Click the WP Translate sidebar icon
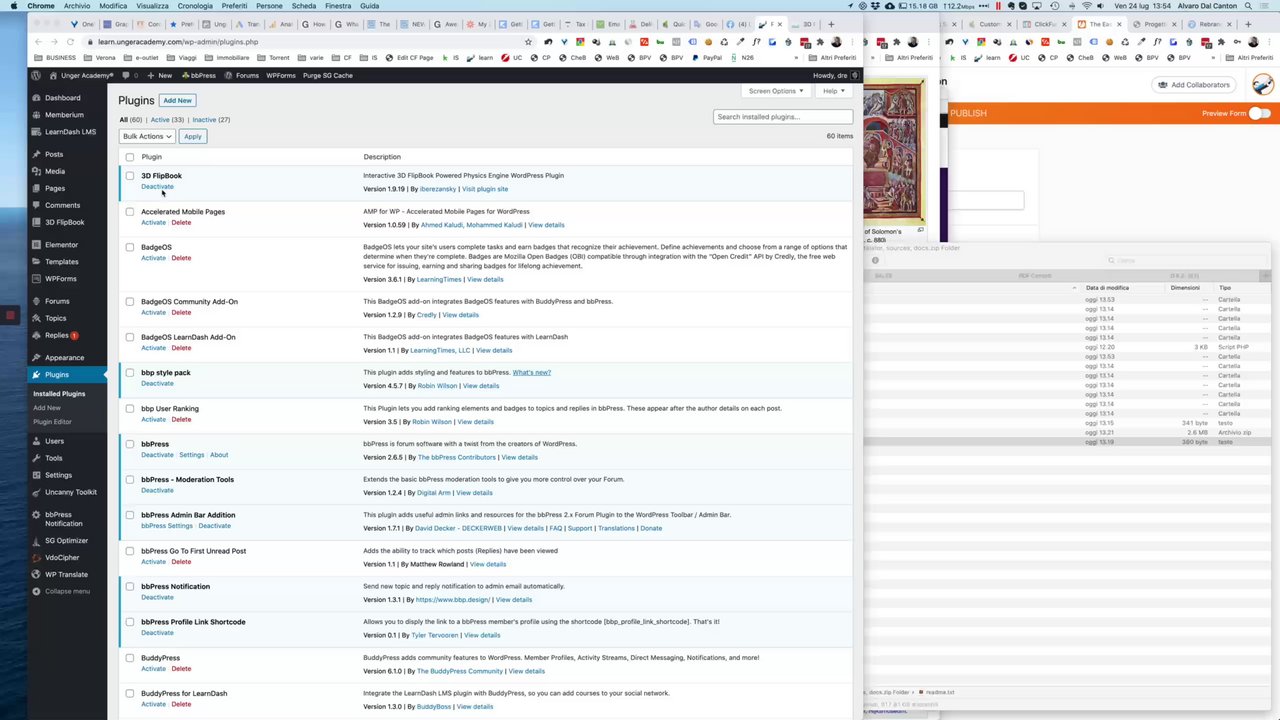 (36, 574)
